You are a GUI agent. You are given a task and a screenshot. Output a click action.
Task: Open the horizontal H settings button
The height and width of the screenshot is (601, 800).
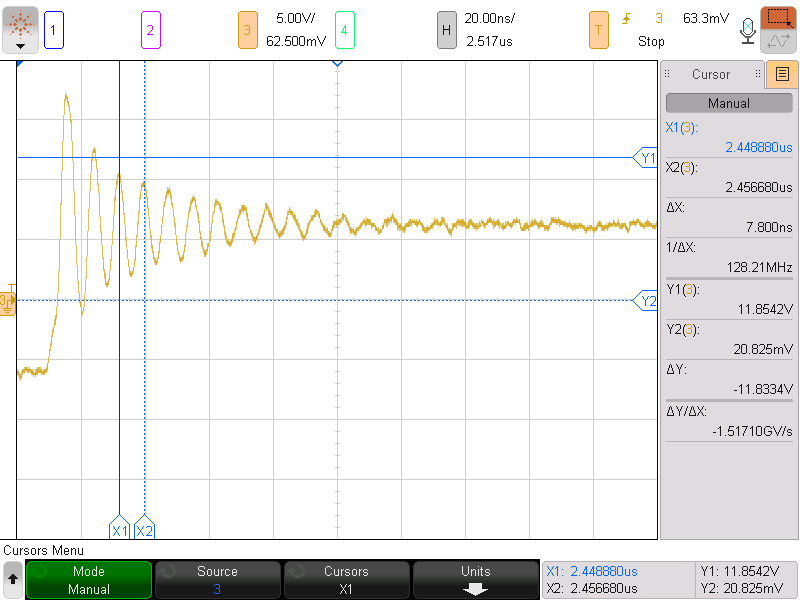pyautogui.click(x=446, y=30)
